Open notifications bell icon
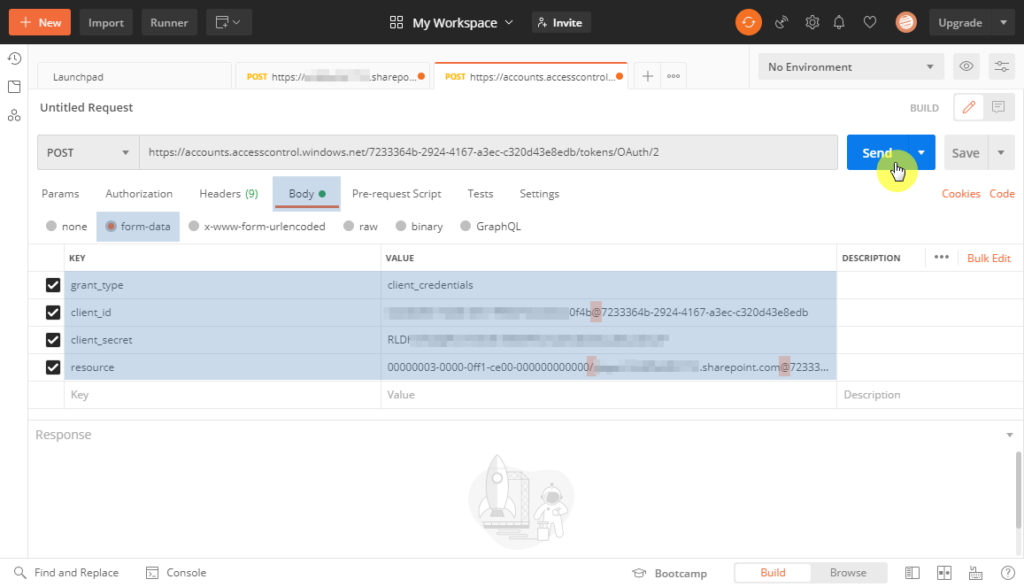The width and height of the screenshot is (1024, 587). coord(839,22)
